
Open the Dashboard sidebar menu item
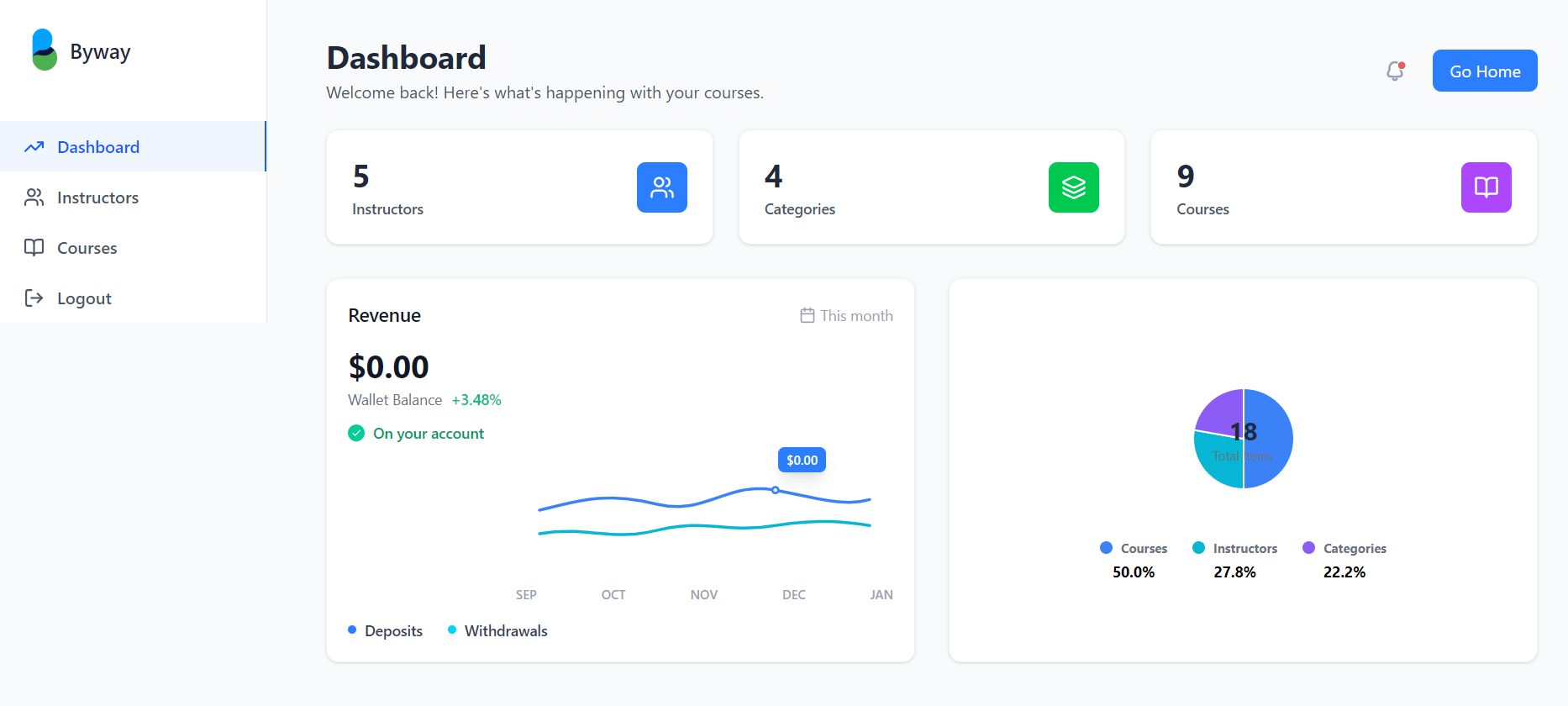[98, 147]
